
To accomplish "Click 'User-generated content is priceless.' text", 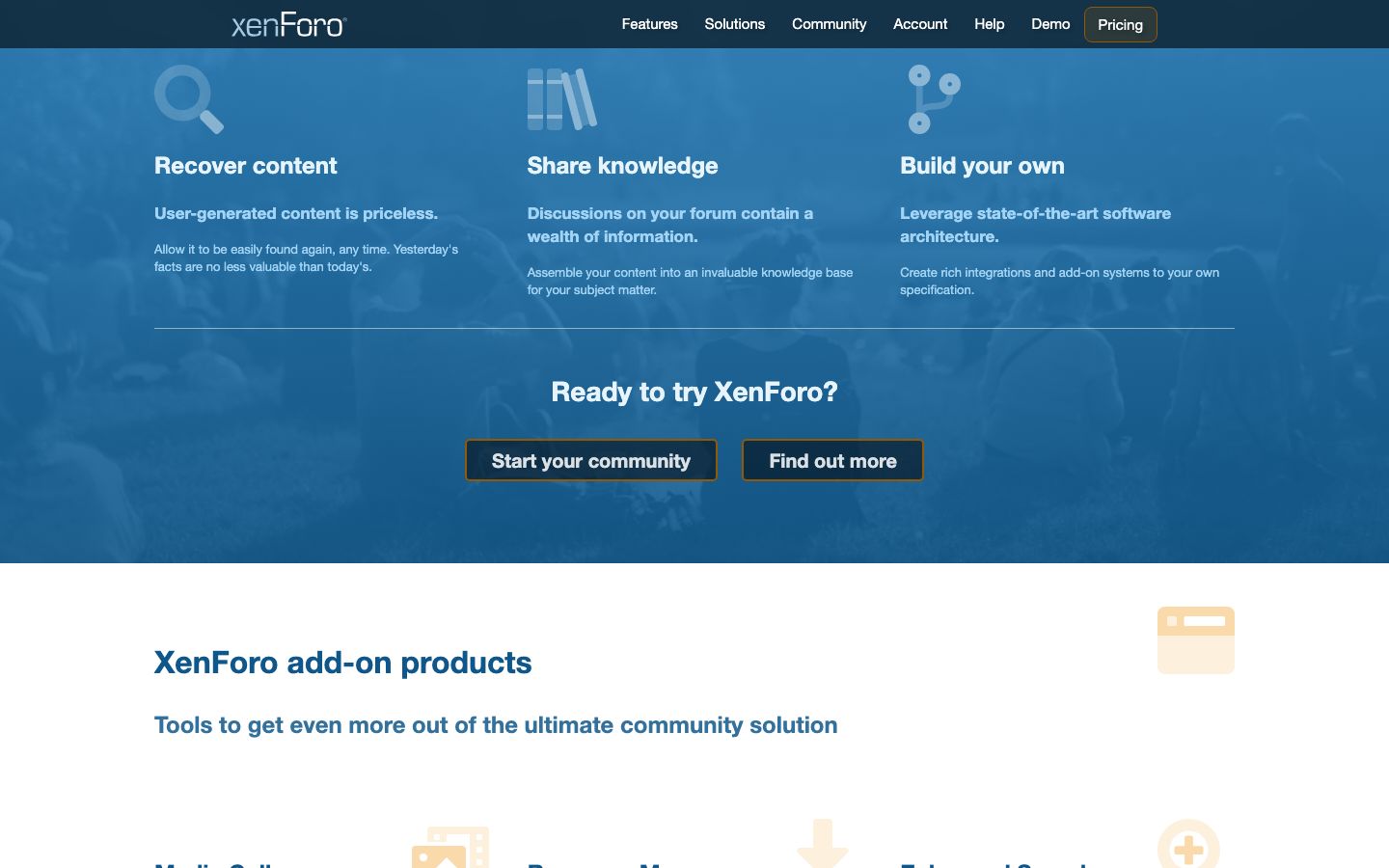I will [x=296, y=213].
